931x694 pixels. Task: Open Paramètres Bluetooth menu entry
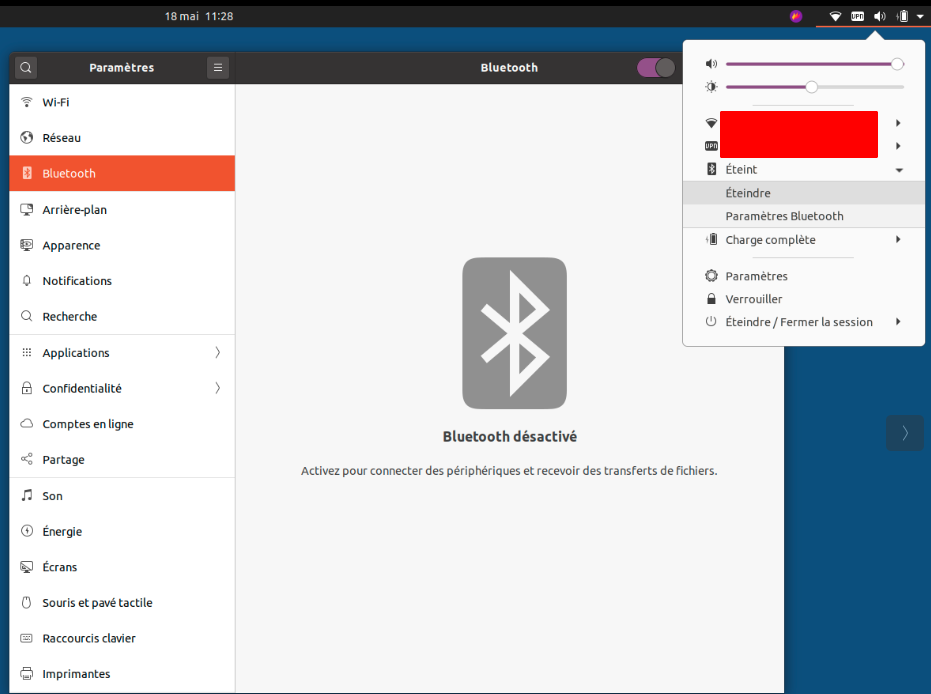point(804,216)
